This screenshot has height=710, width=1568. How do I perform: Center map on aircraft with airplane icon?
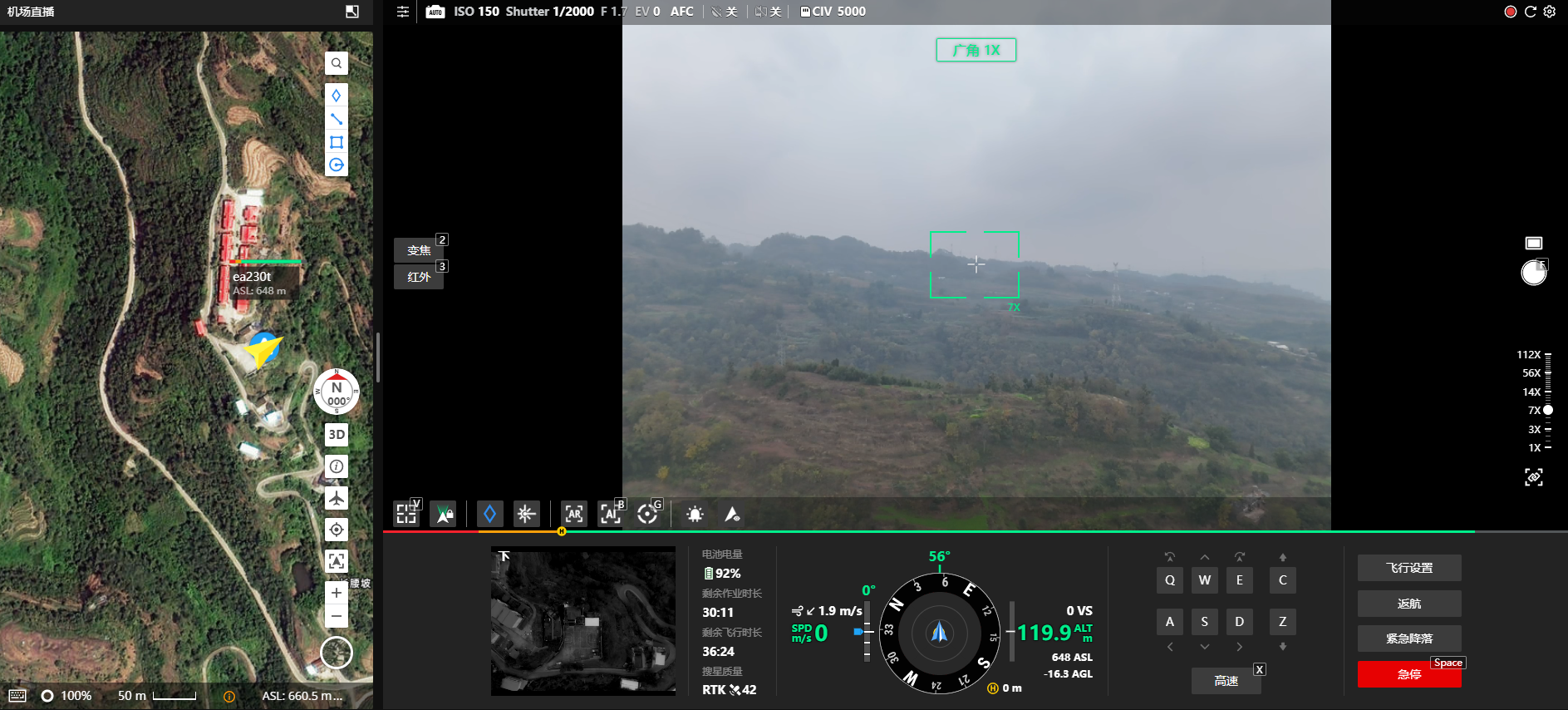click(x=336, y=498)
